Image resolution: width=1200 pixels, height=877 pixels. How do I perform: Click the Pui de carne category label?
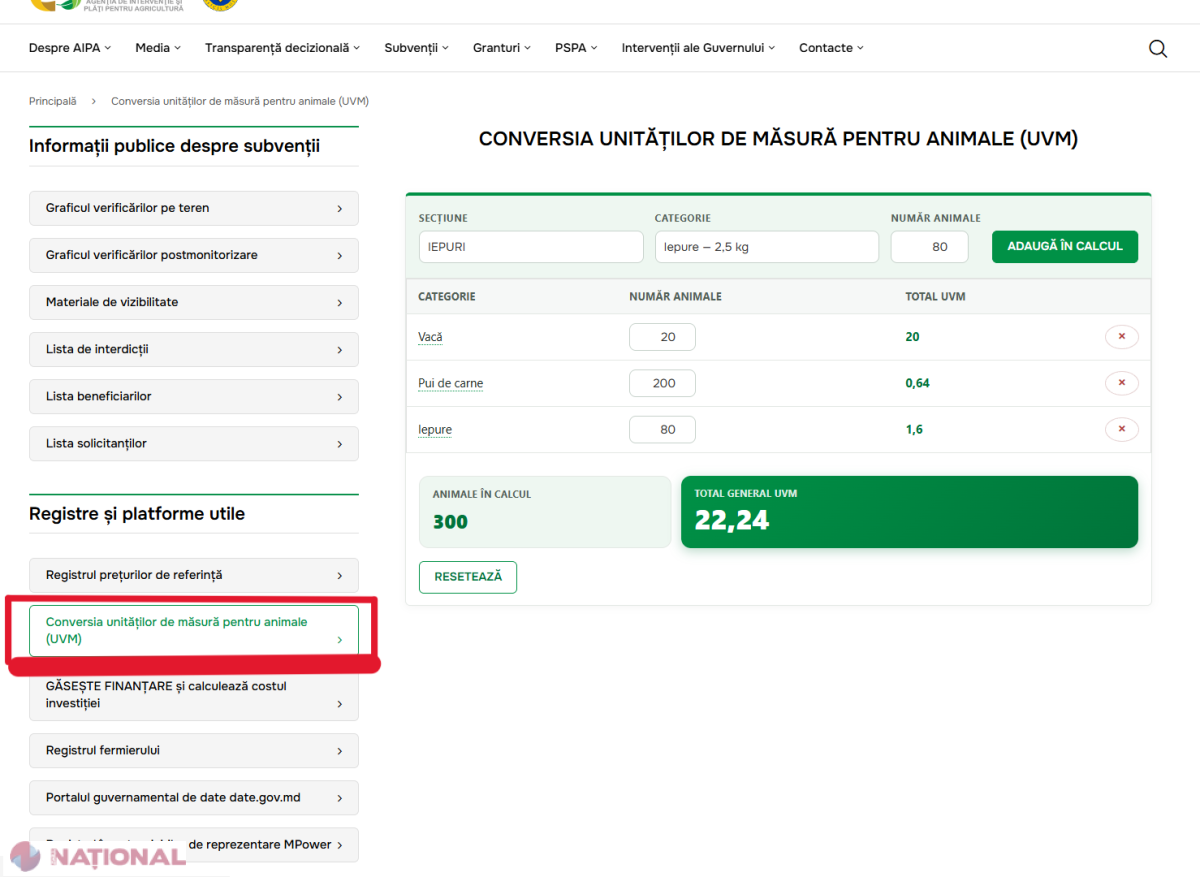[x=450, y=383]
